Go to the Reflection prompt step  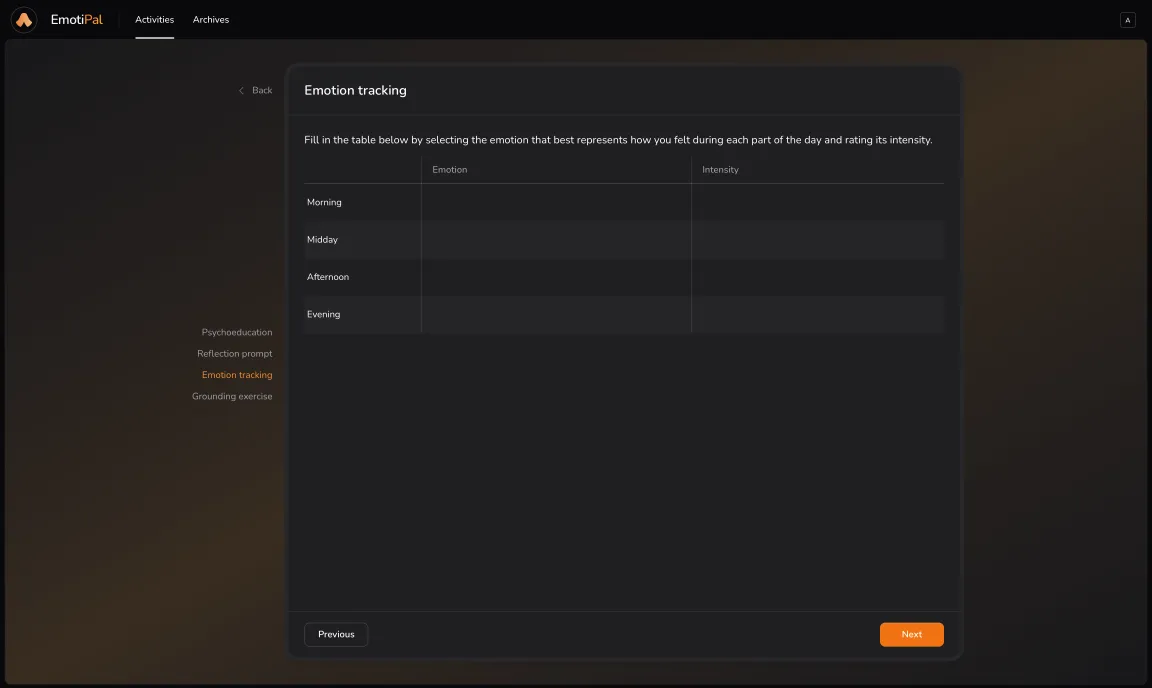tap(234, 353)
